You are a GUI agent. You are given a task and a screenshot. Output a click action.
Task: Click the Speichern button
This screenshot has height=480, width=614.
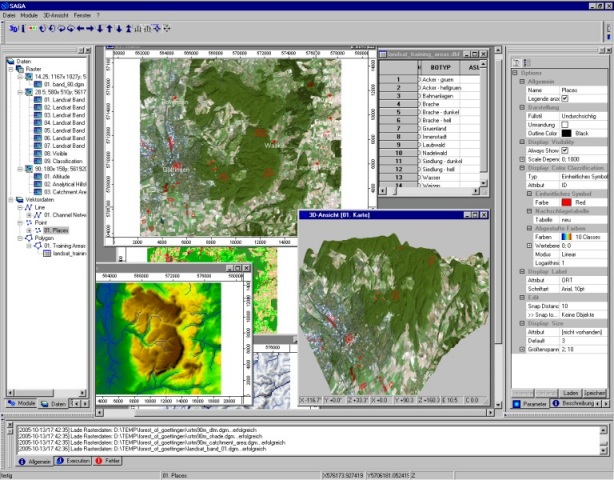point(594,393)
